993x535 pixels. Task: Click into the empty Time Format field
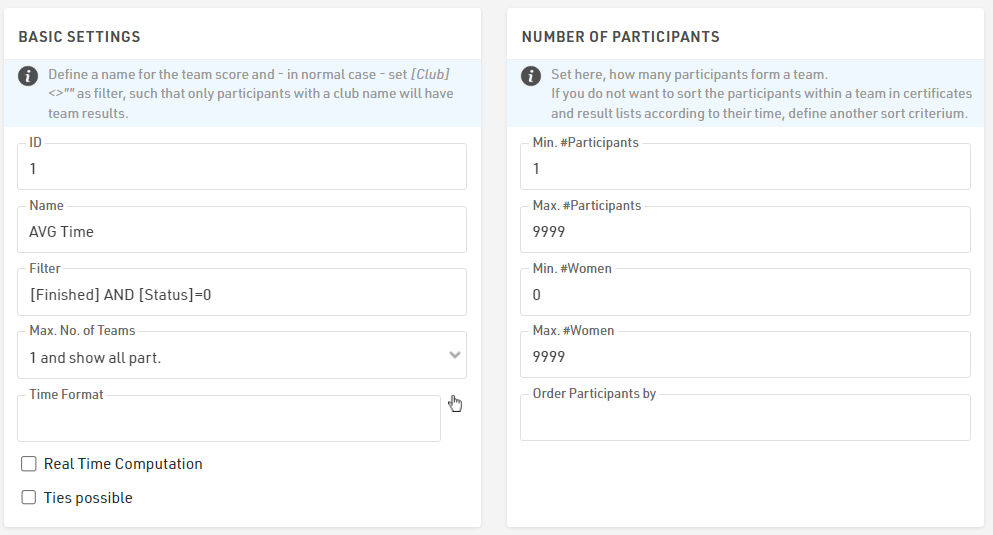point(229,421)
